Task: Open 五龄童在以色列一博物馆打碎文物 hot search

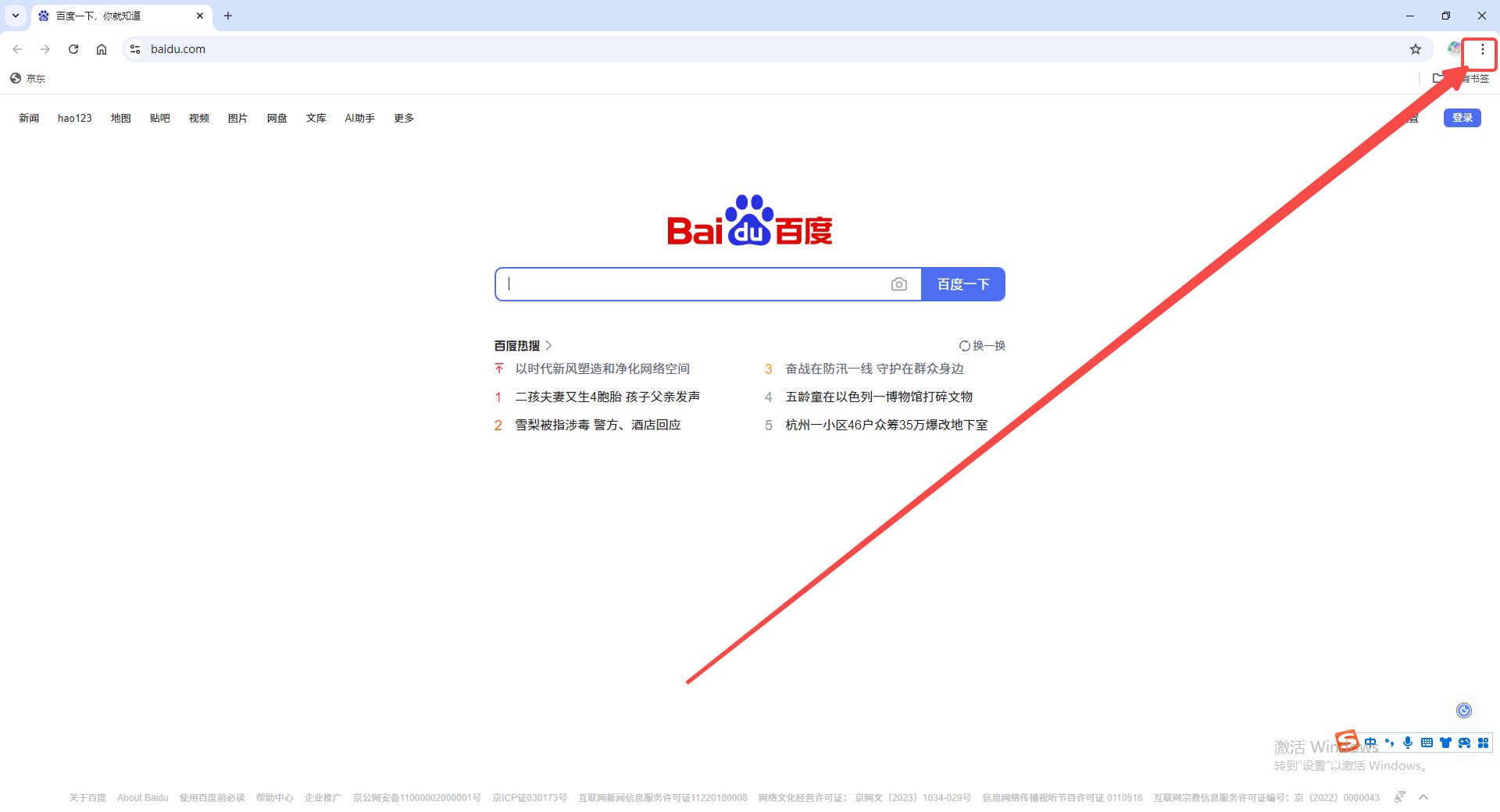Action: (x=879, y=397)
